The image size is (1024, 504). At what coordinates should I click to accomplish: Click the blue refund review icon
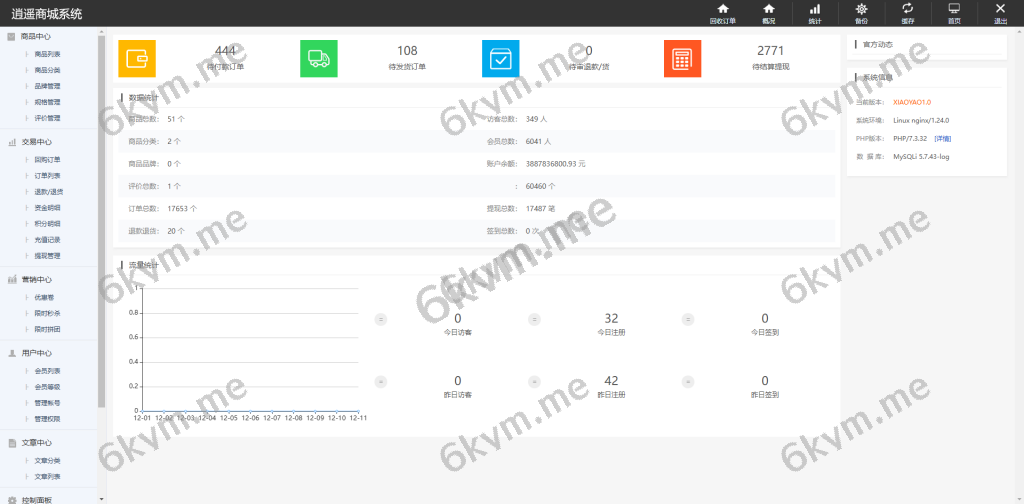pyautogui.click(x=501, y=59)
